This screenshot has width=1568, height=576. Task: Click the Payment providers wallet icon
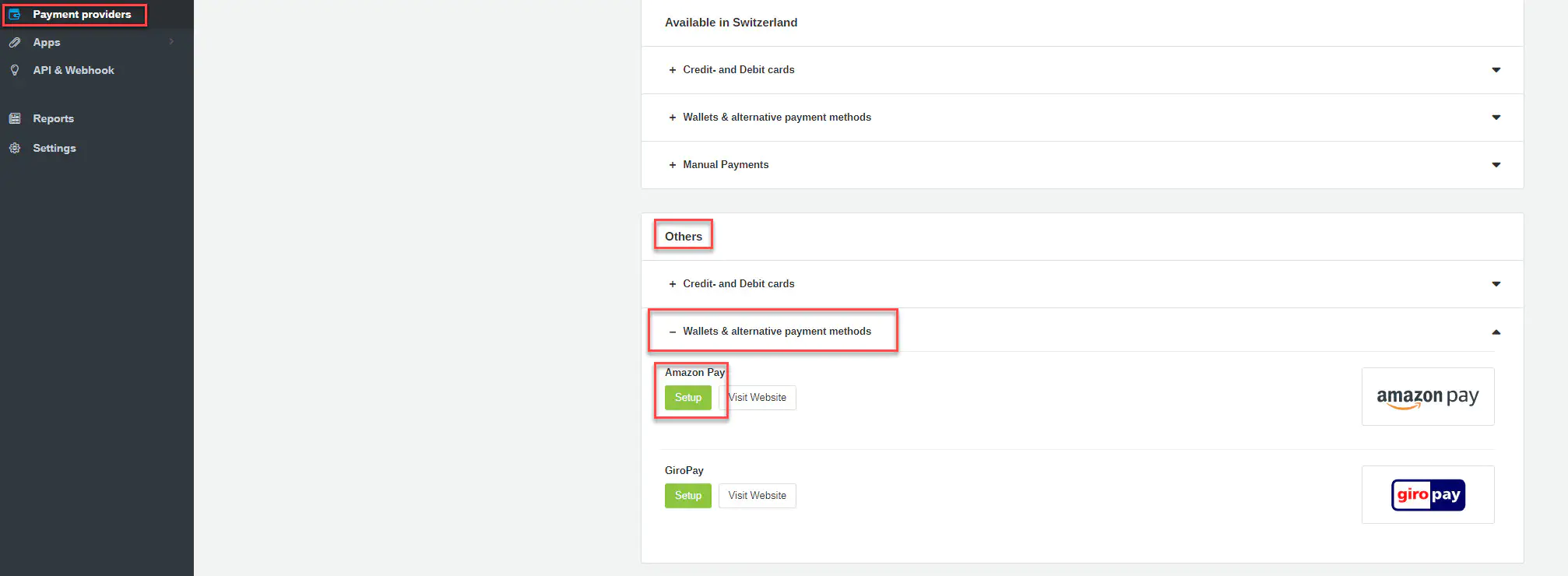click(14, 15)
